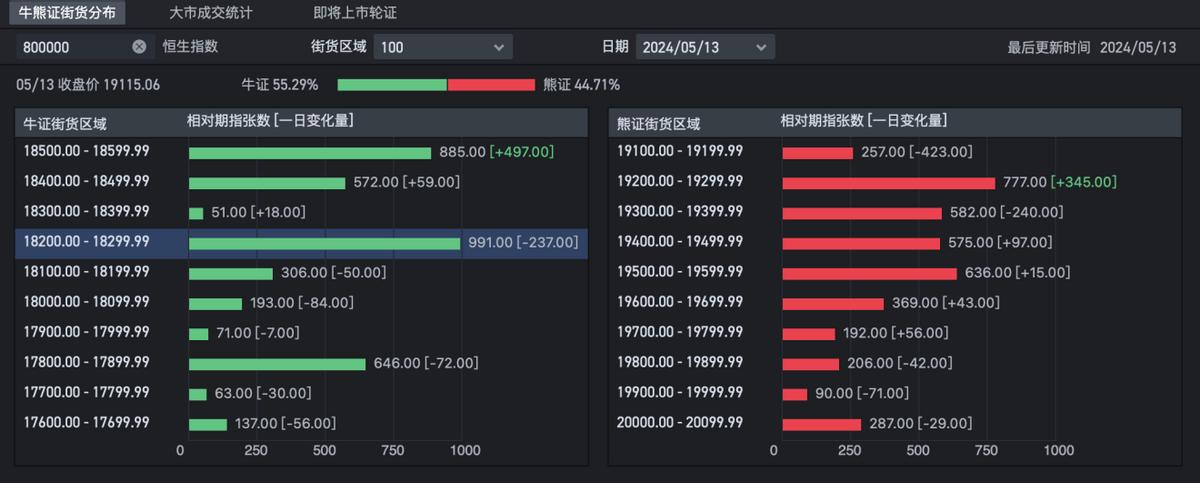Open the 街货区域 dropdown showing 100
The height and width of the screenshot is (483, 1200).
[x=443, y=47]
